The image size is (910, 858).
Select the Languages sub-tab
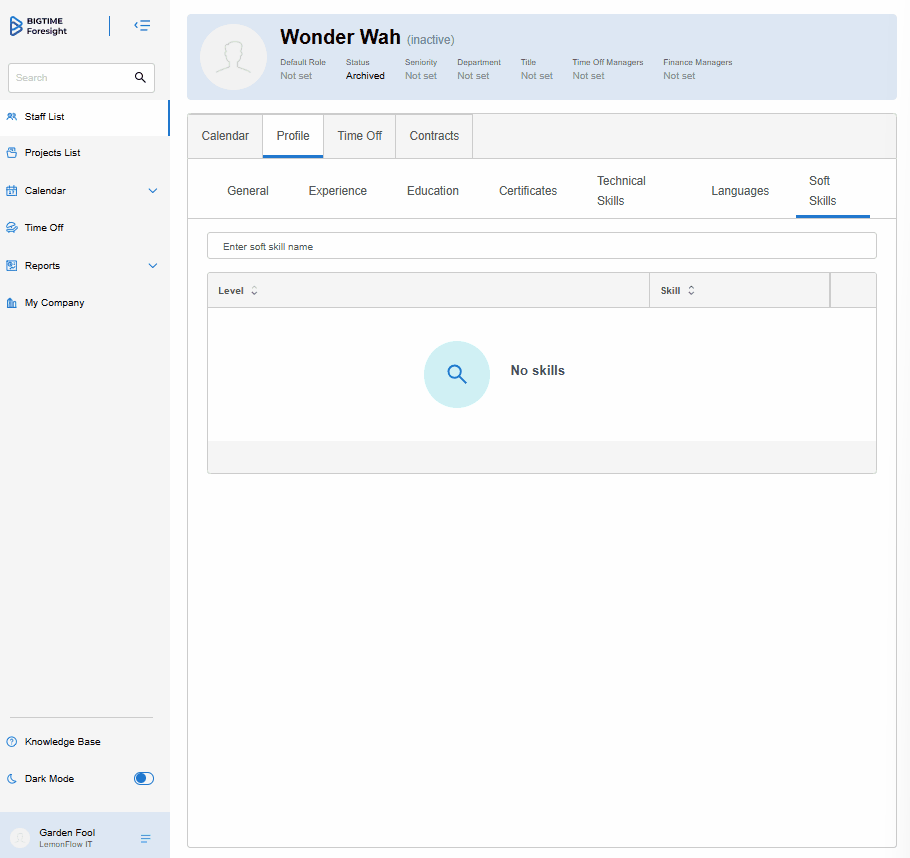[740, 190]
